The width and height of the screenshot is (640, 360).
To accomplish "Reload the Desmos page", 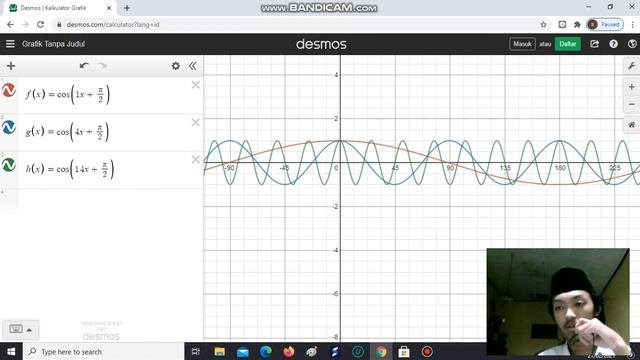I will pos(40,24).
